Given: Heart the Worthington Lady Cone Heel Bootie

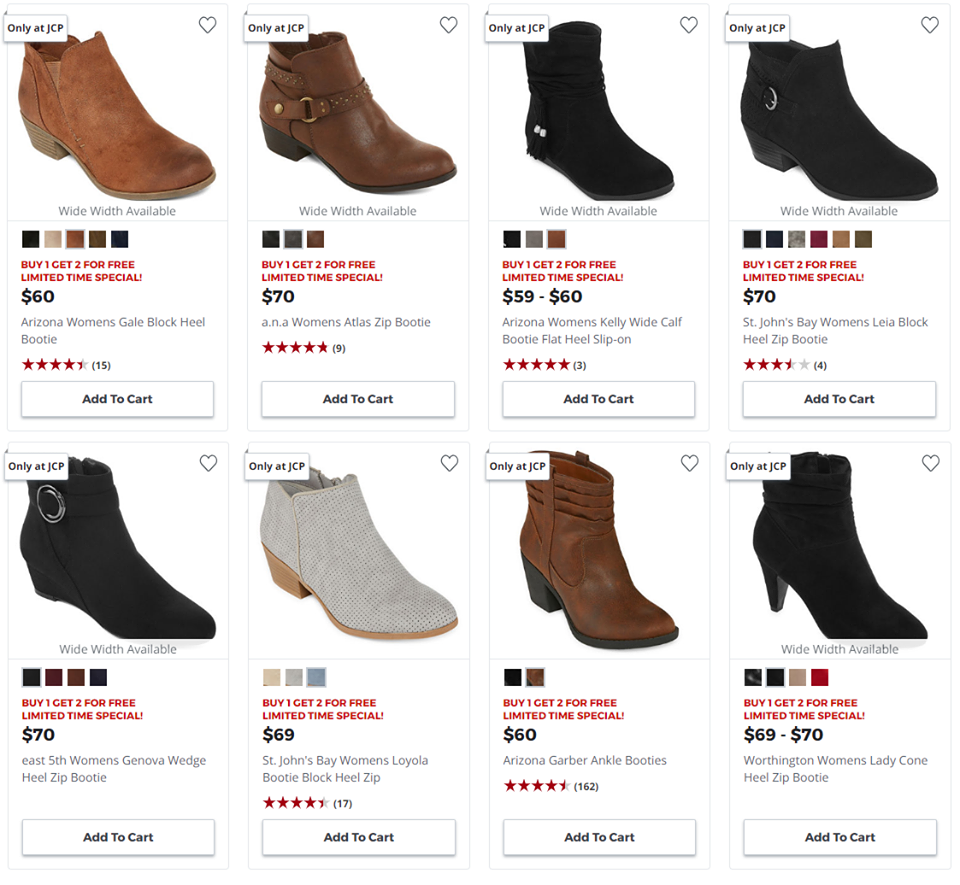Looking at the screenshot, I should point(931,463).
